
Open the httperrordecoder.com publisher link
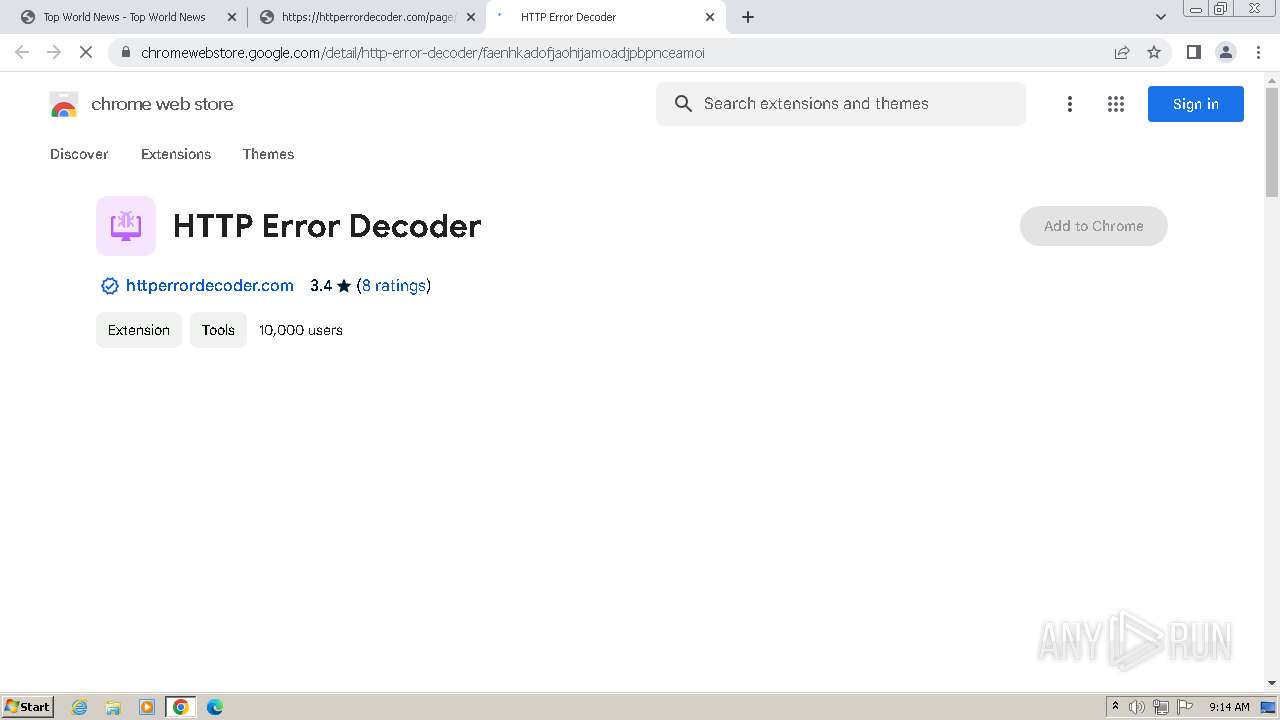tap(210, 286)
